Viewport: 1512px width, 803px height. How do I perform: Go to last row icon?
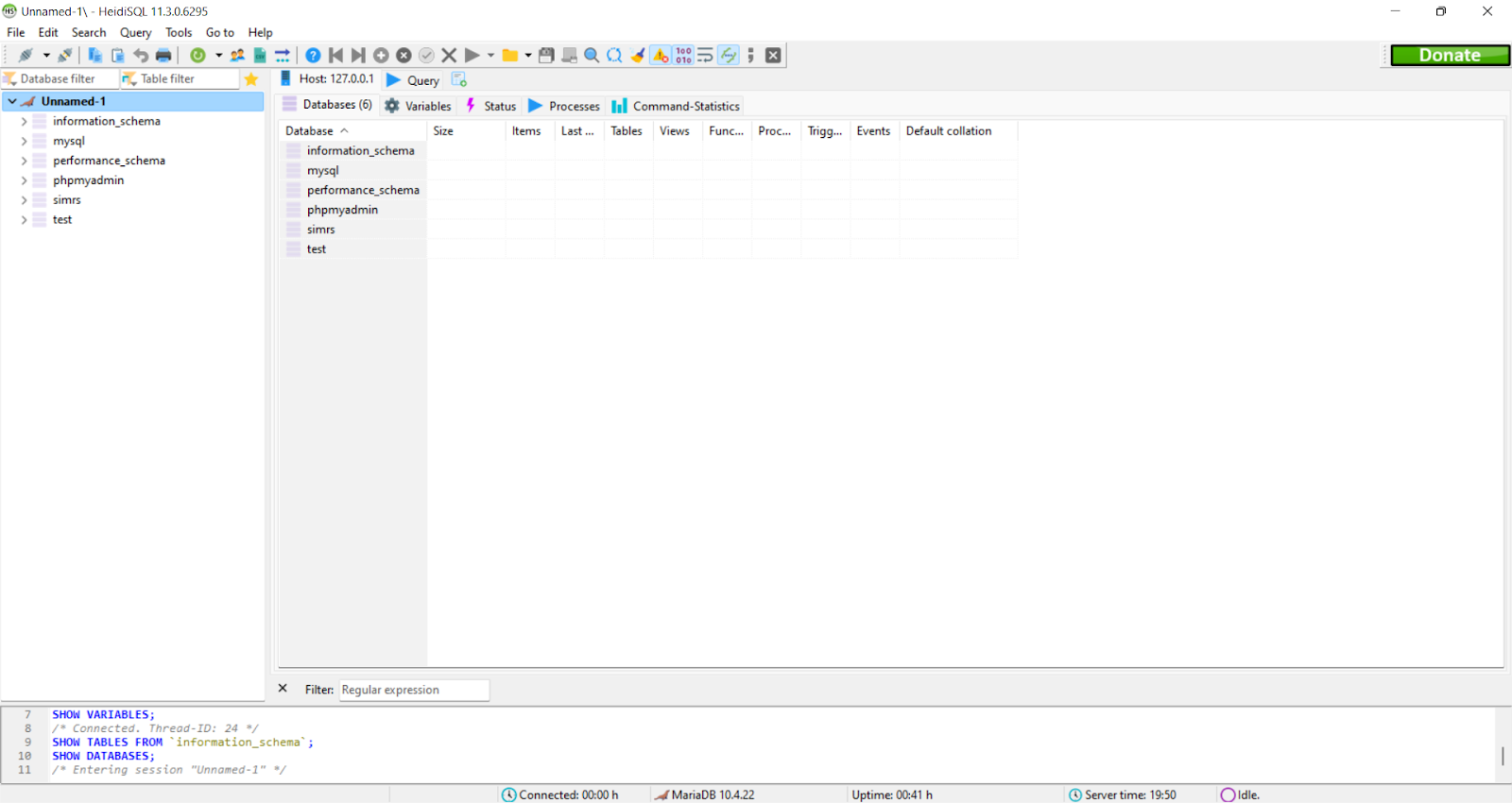pos(358,56)
